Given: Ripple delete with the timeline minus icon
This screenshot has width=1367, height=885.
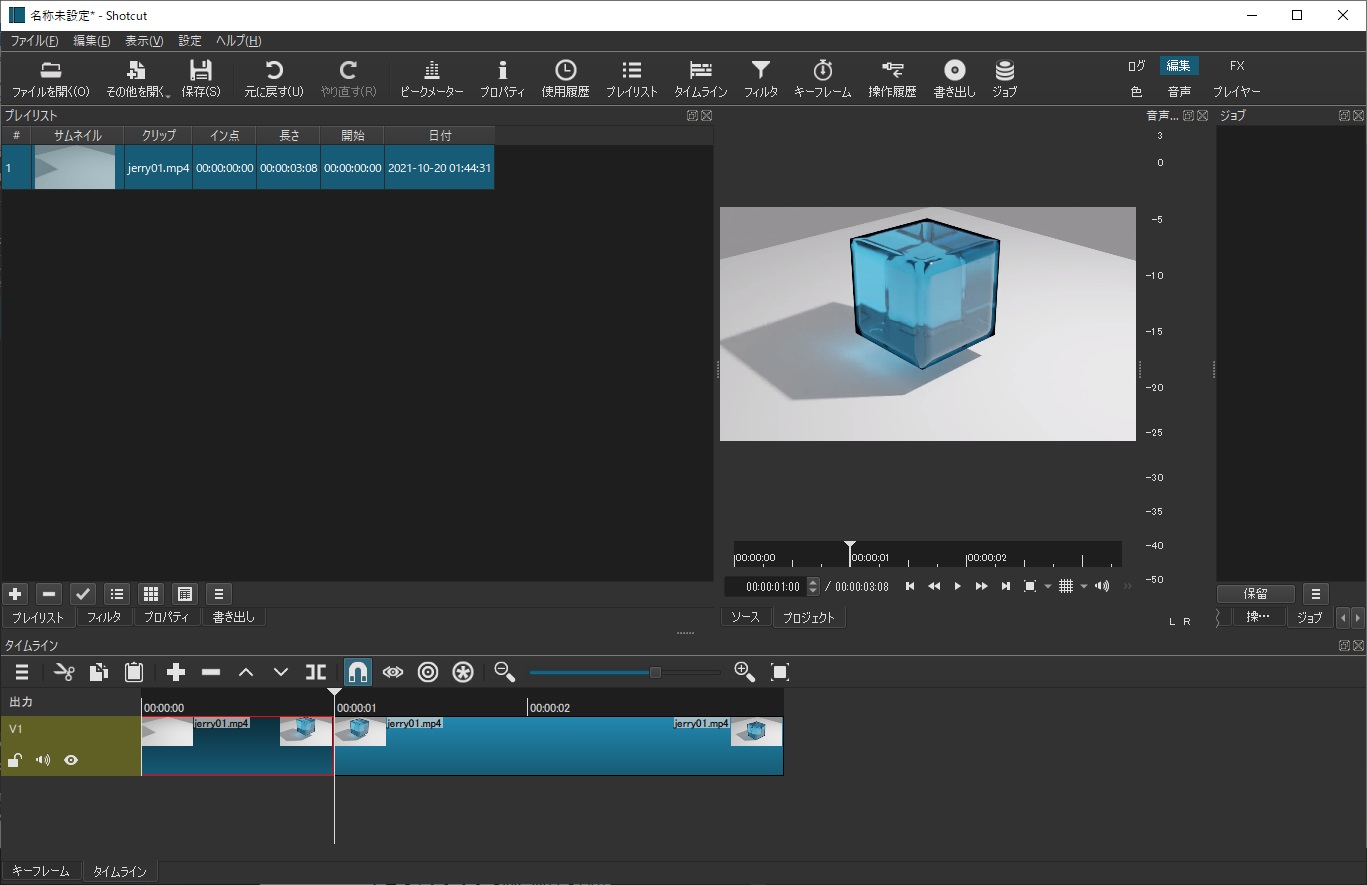Looking at the screenshot, I should click(x=211, y=672).
